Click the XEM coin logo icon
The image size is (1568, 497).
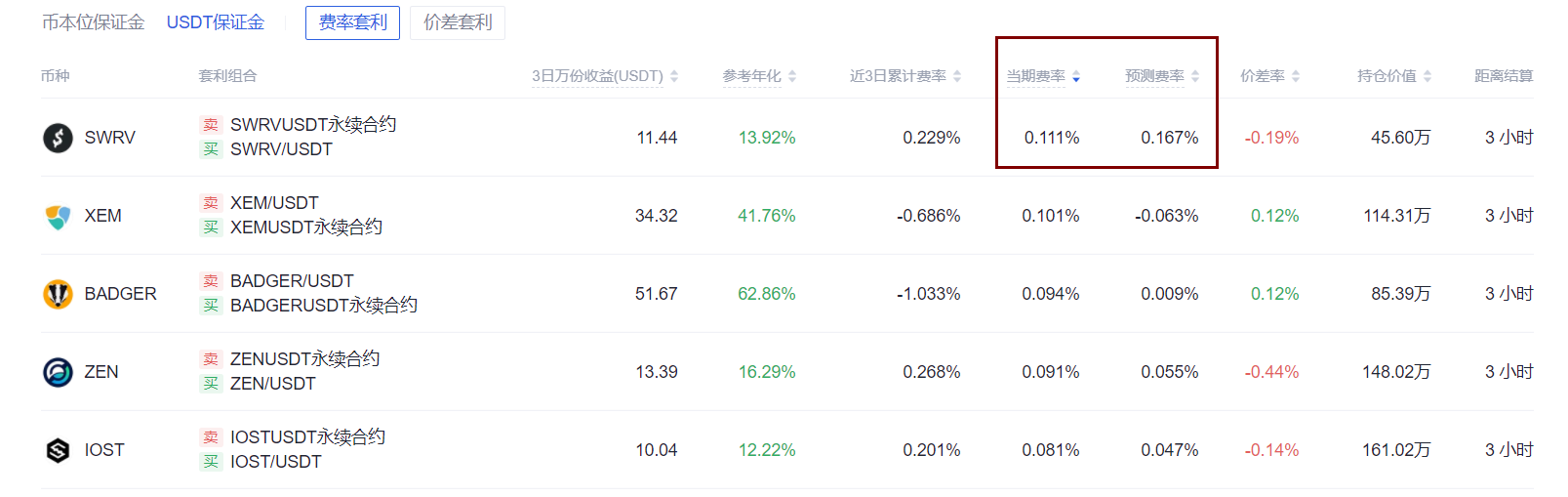58,216
